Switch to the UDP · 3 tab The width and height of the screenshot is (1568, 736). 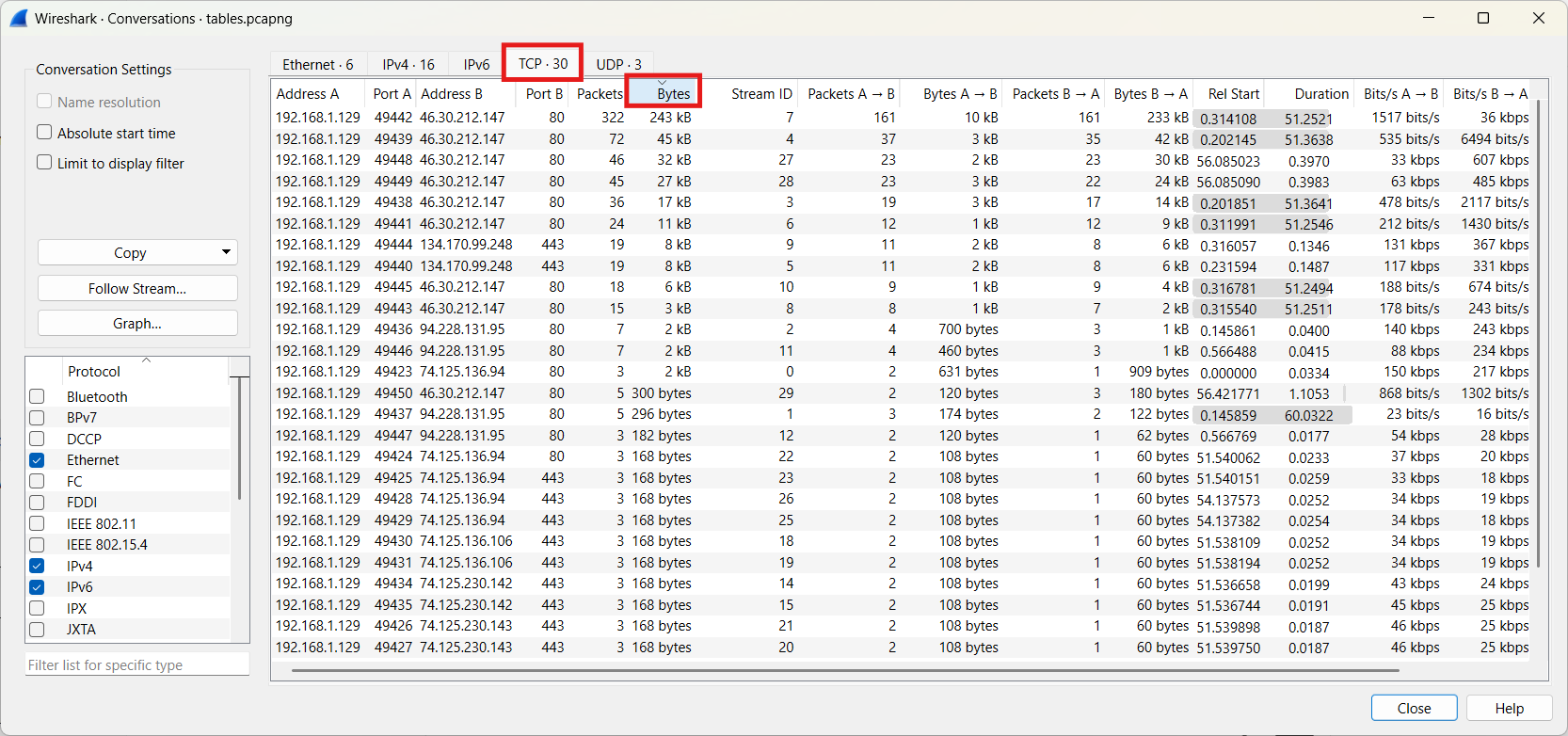(618, 64)
